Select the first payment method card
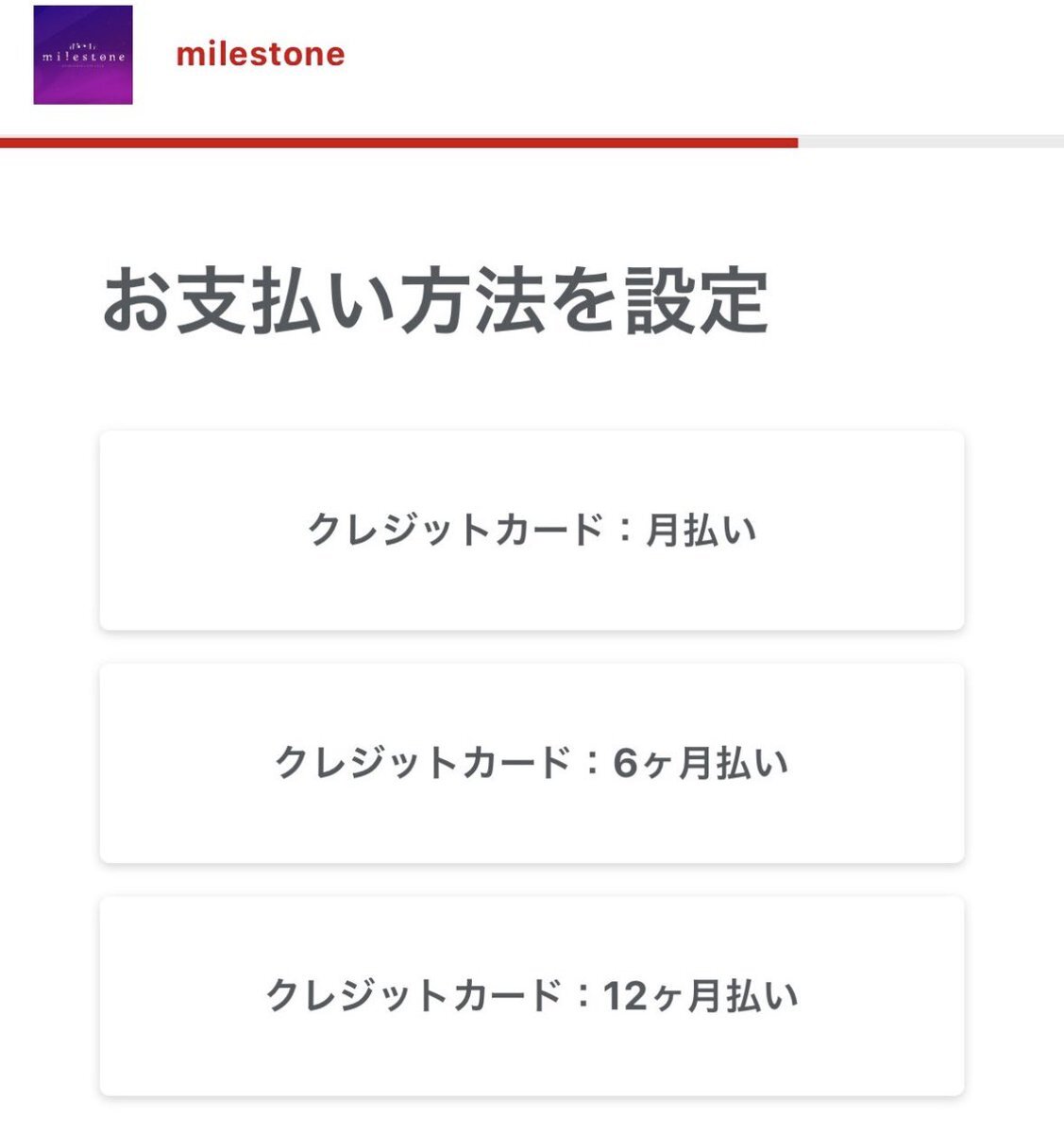This screenshot has height=1133, width=1064. point(532,531)
